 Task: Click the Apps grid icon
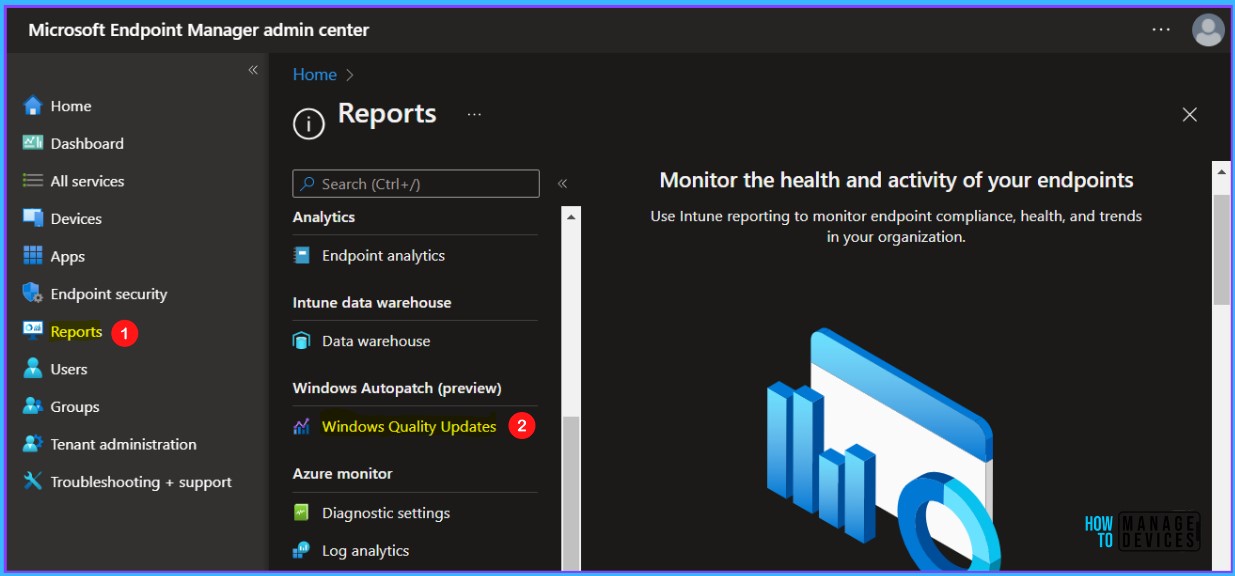click(x=32, y=256)
